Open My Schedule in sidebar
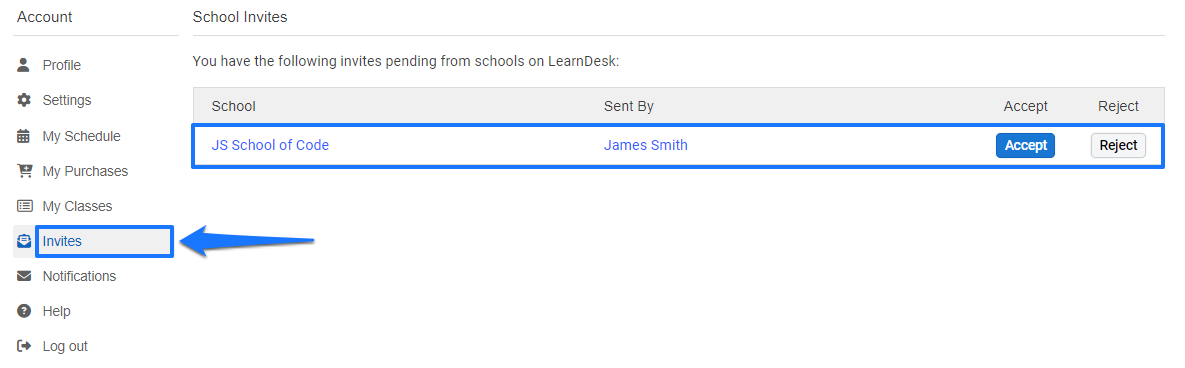The image size is (1185, 368). click(x=81, y=136)
